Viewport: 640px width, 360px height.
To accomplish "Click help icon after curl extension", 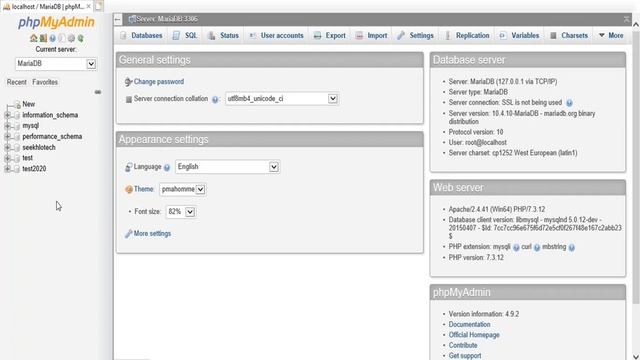I will (537, 247).
